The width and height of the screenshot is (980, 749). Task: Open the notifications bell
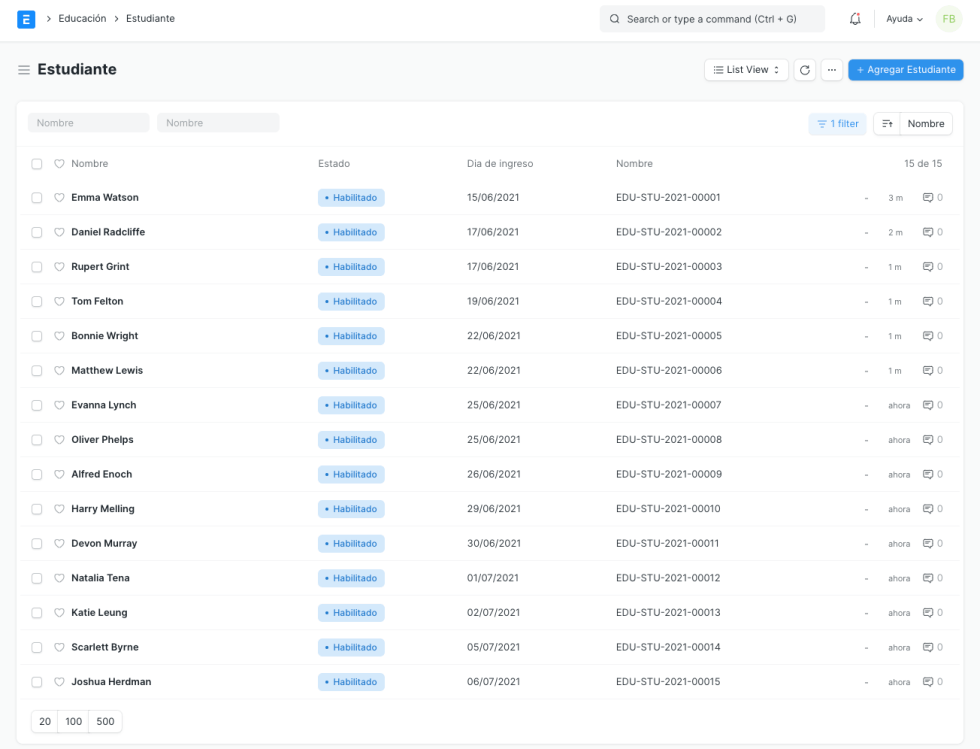(855, 19)
